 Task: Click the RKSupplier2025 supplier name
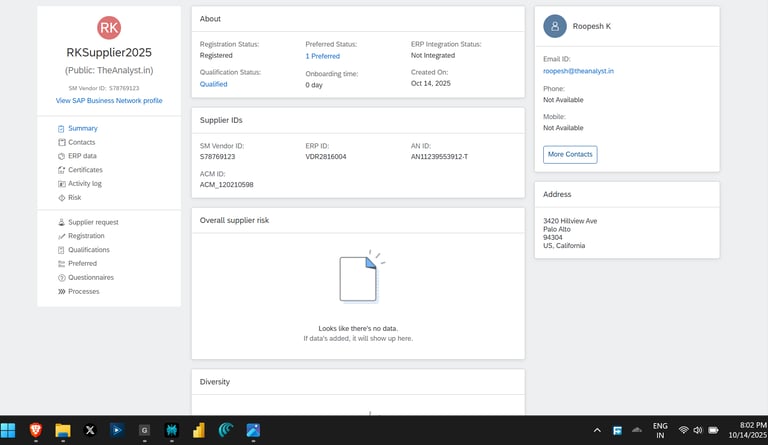pyautogui.click(x=109, y=52)
